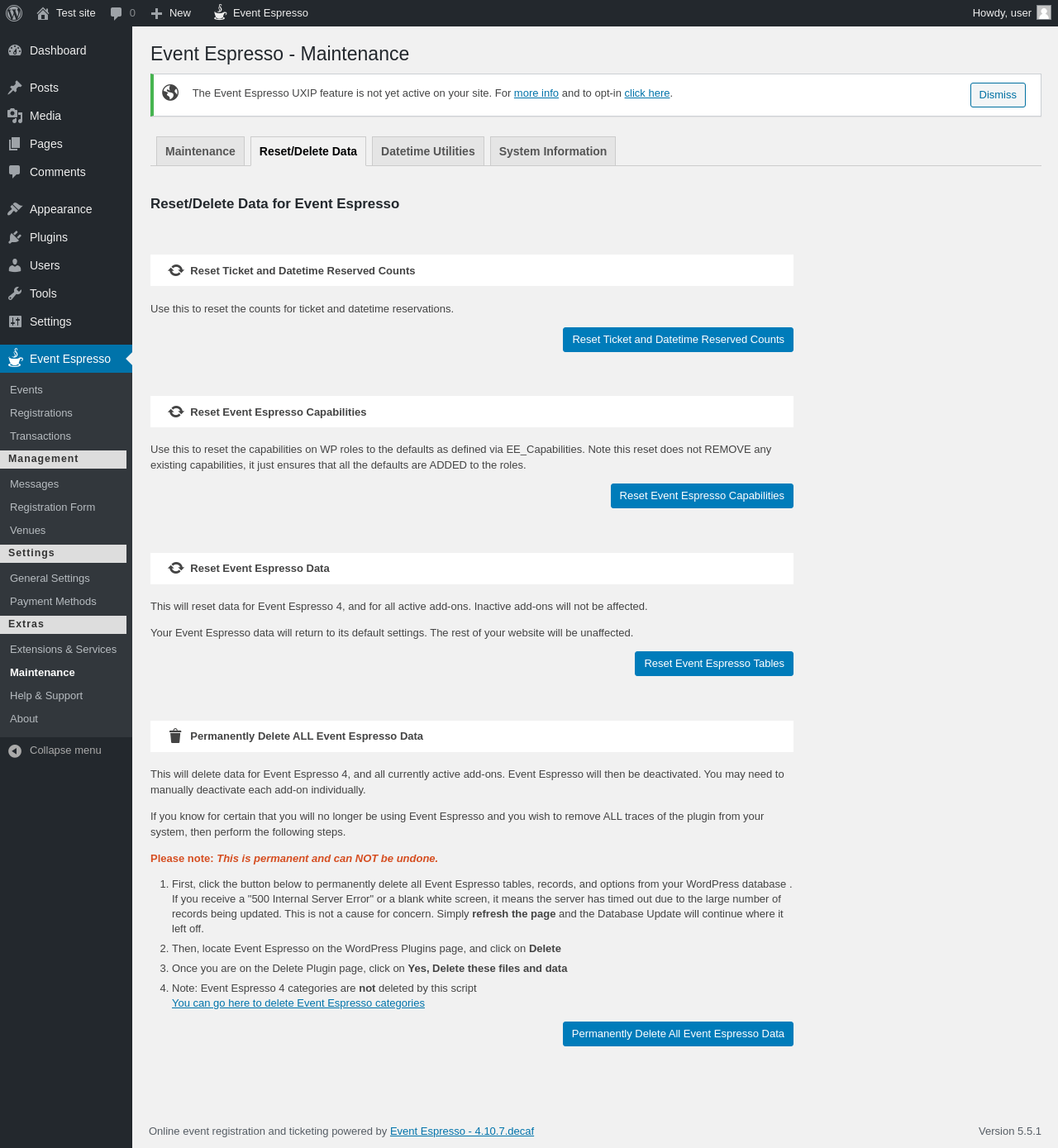Click the Users person icon
Image resolution: width=1058 pixels, height=1148 pixels.
pos(15,265)
